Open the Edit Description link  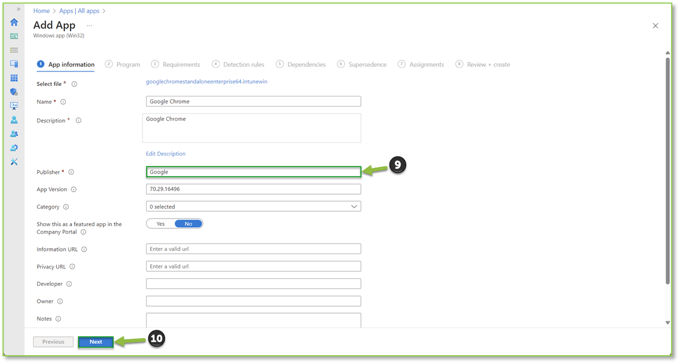click(166, 154)
